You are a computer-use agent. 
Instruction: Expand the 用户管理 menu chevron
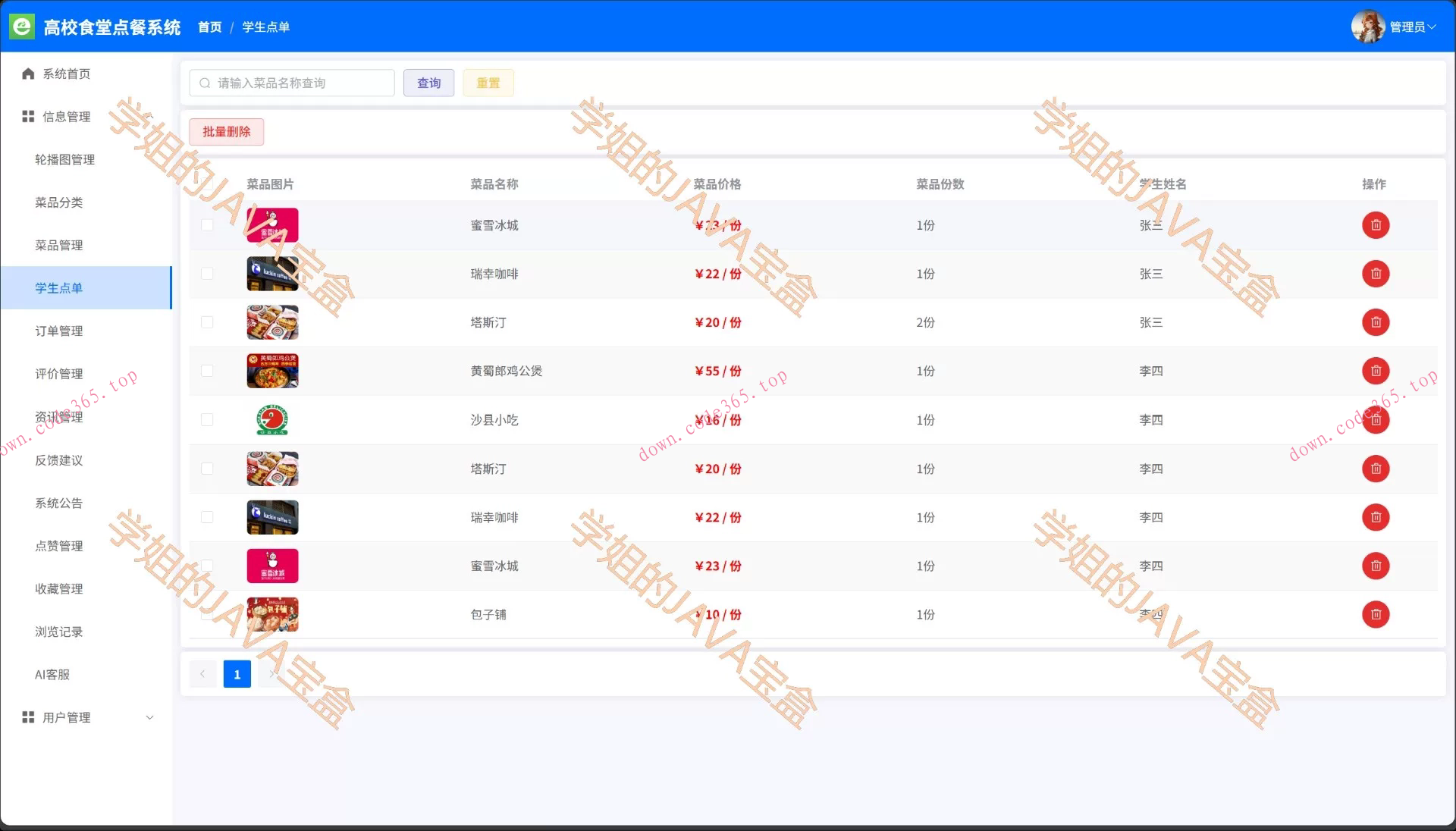point(149,717)
